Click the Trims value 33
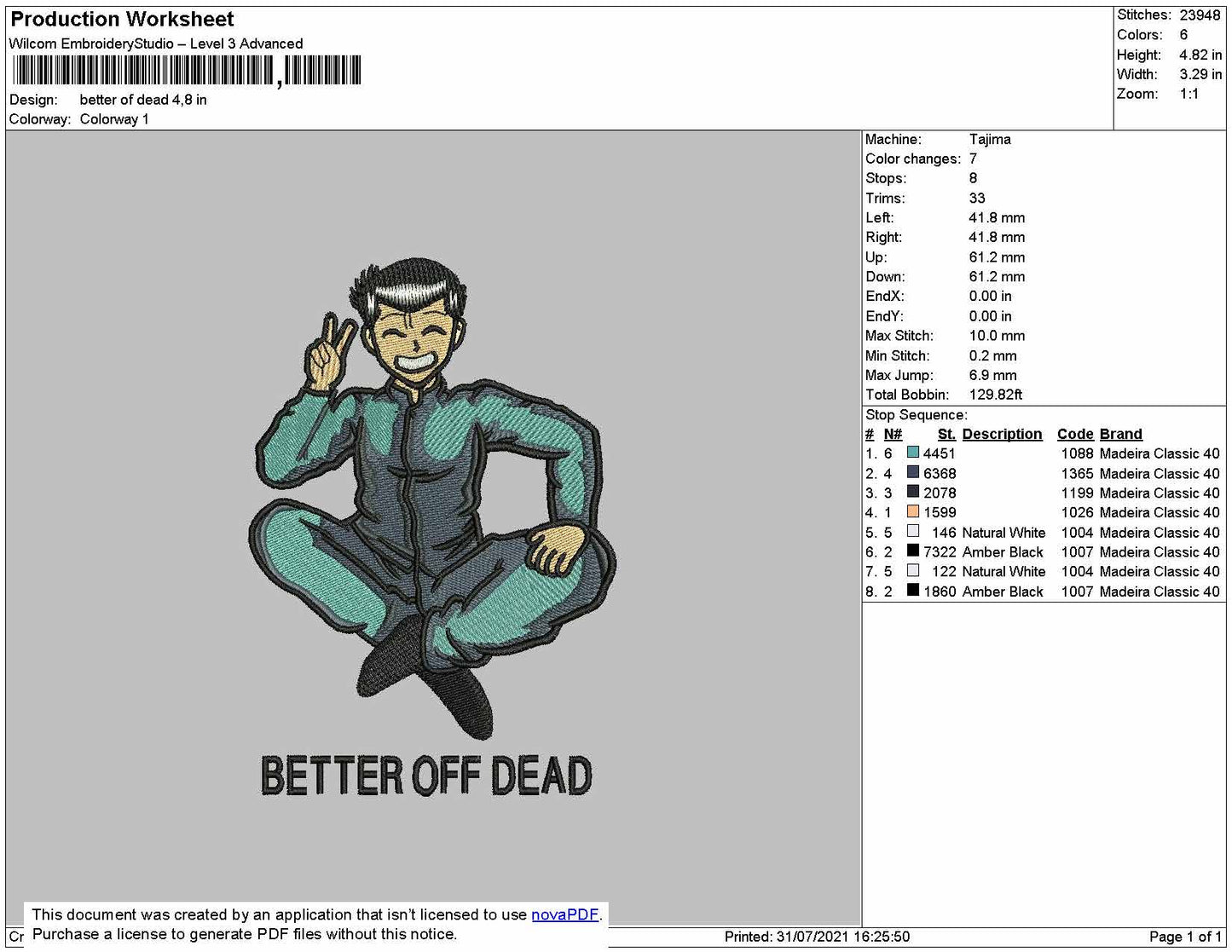The width and height of the screenshot is (1232, 952). [977, 198]
